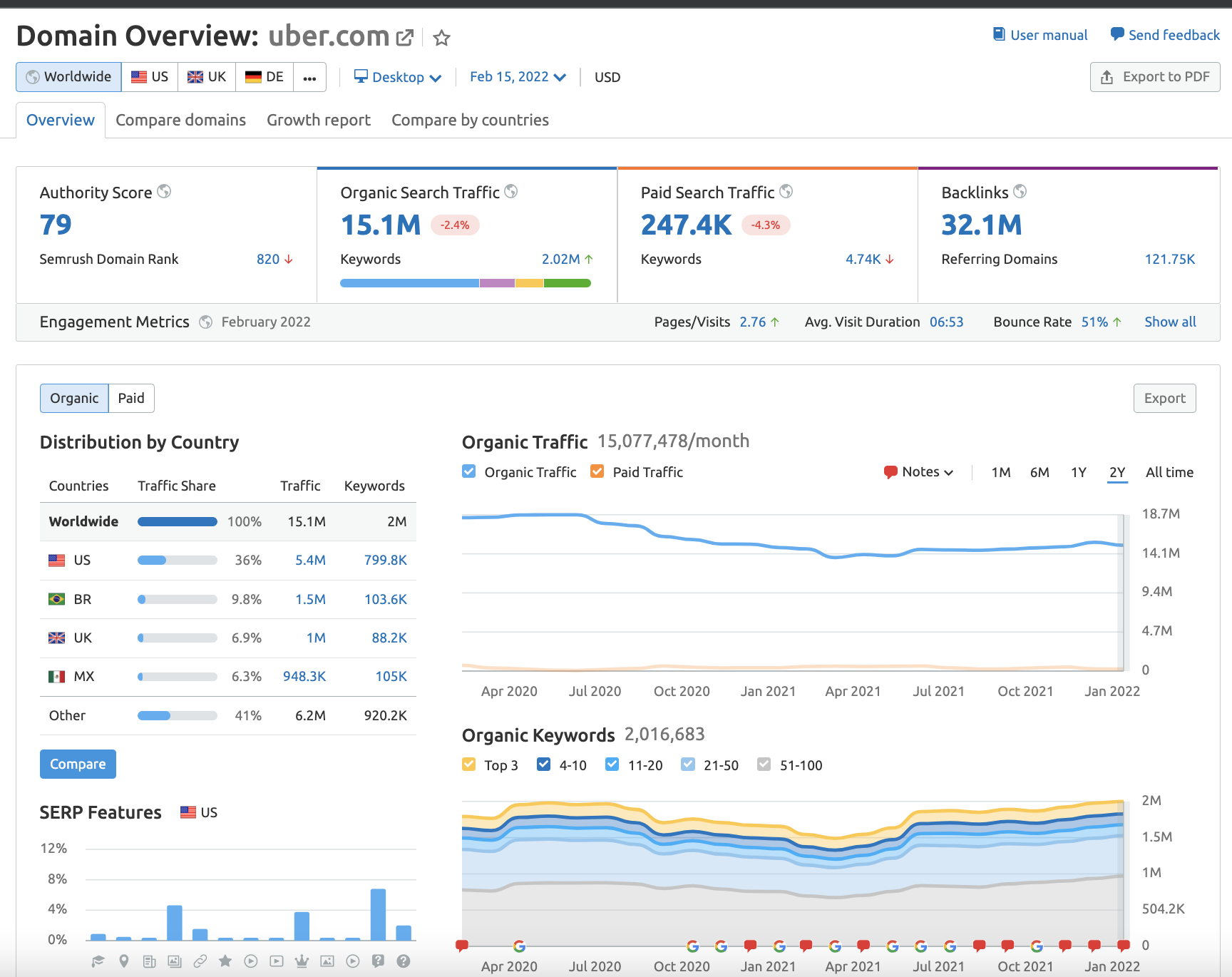The width and height of the screenshot is (1232, 977).
Task: Click the circular play icon left of speech bubble
Action: pos(353,961)
